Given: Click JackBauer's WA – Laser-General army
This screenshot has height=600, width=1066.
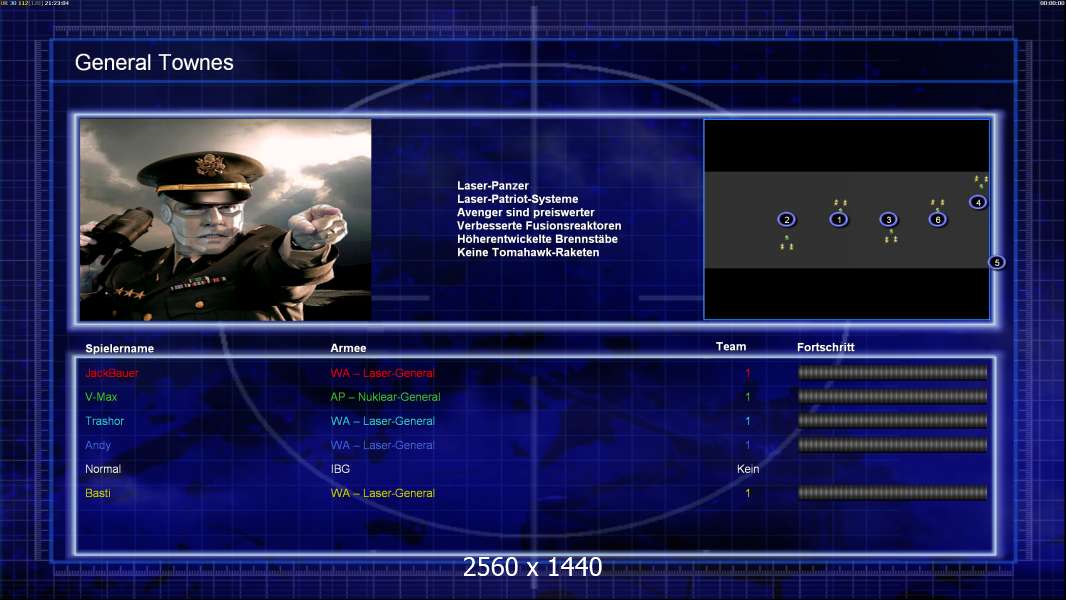Looking at the screenshot, I should point(382,373).
